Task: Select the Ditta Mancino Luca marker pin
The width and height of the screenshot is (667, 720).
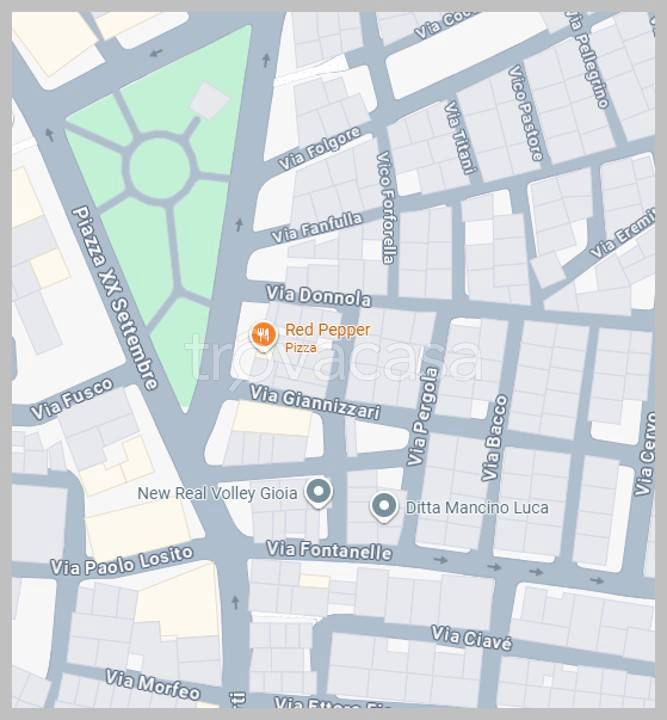Action: (384, 507)
